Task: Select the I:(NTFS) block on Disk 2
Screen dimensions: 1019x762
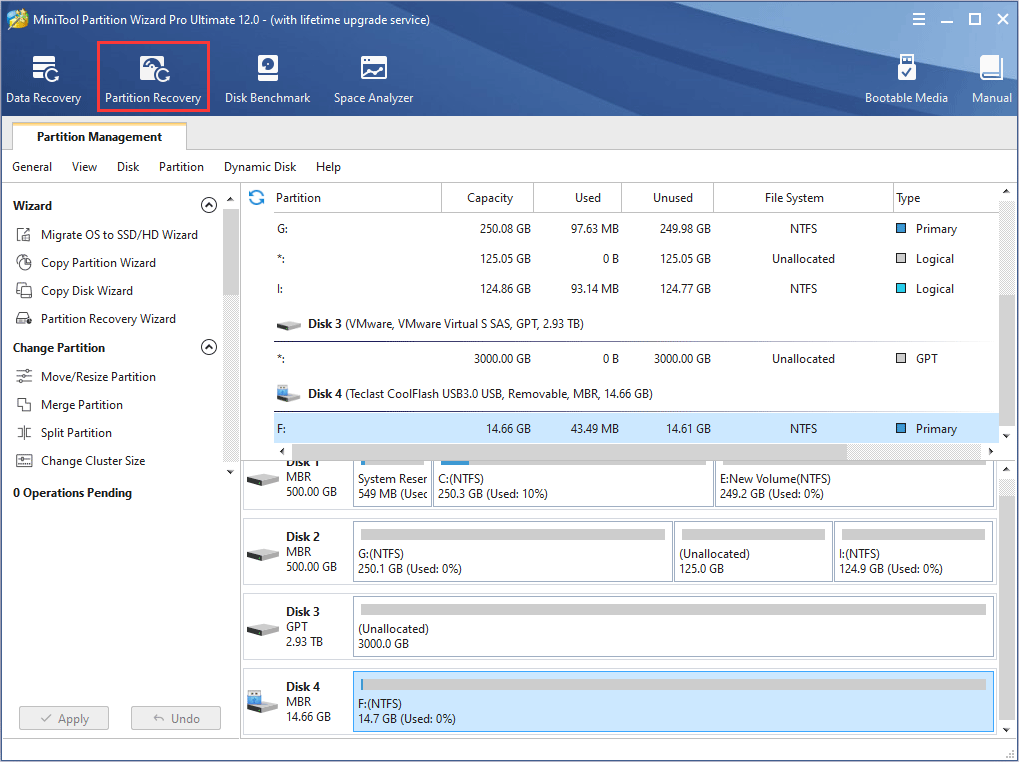Action: coord(913,551)
